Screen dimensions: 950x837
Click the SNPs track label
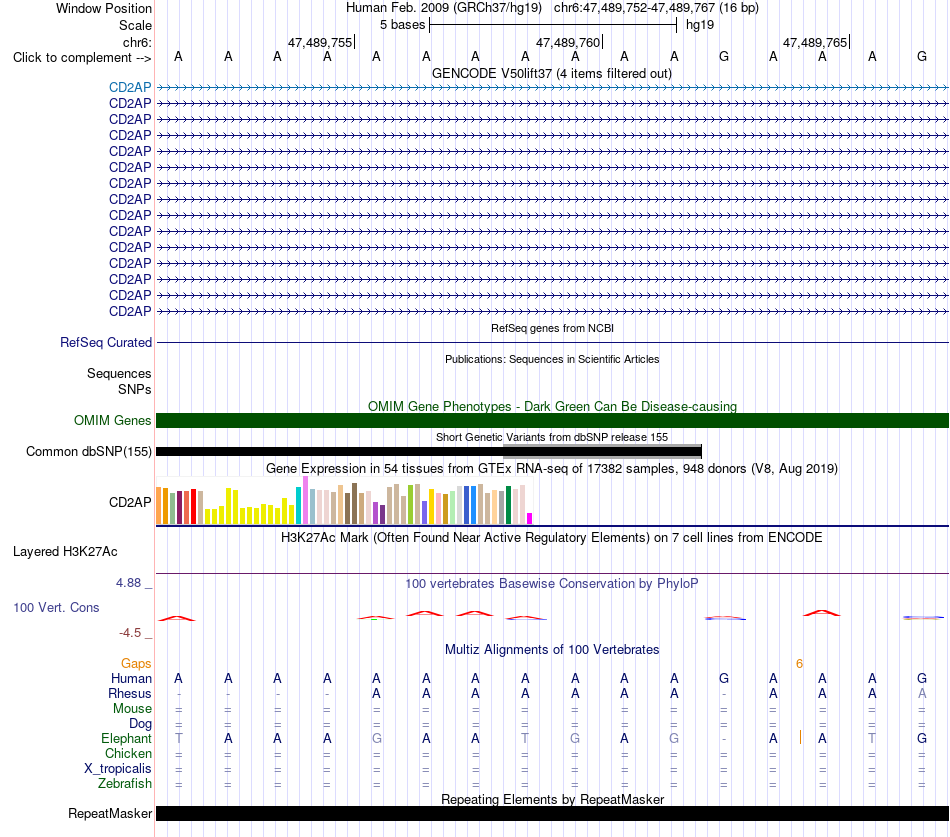pos(135,389)
